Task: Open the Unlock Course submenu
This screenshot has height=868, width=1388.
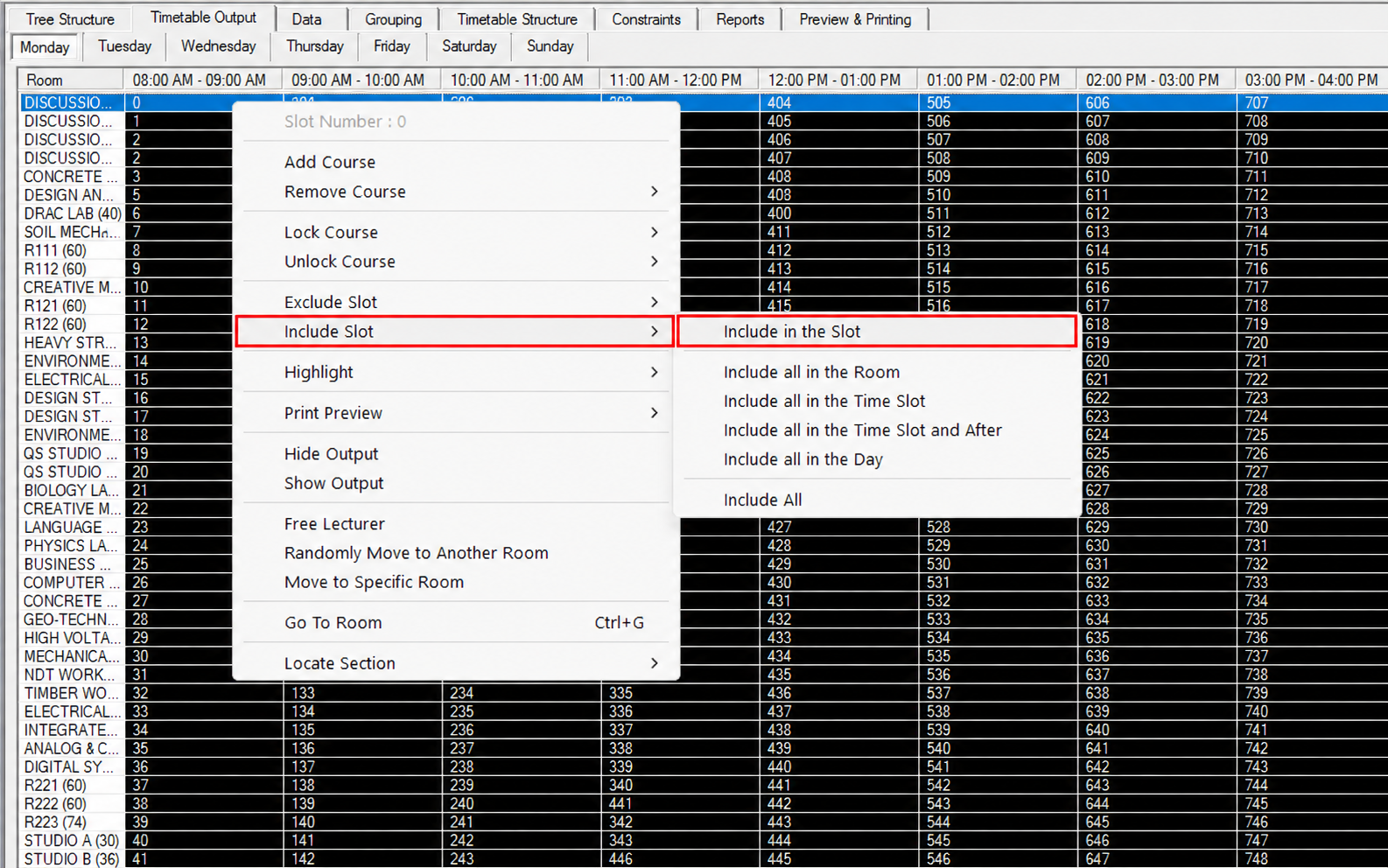Action: [x=456, y=262]
